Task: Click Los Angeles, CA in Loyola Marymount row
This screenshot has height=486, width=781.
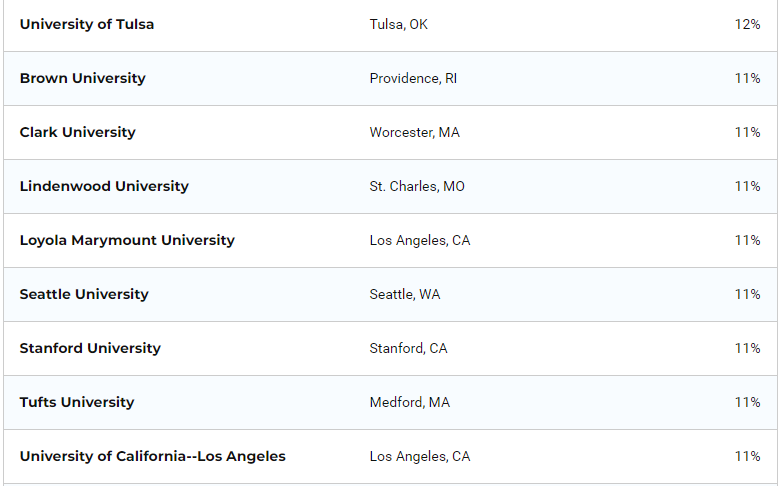Action: [419, 240]
